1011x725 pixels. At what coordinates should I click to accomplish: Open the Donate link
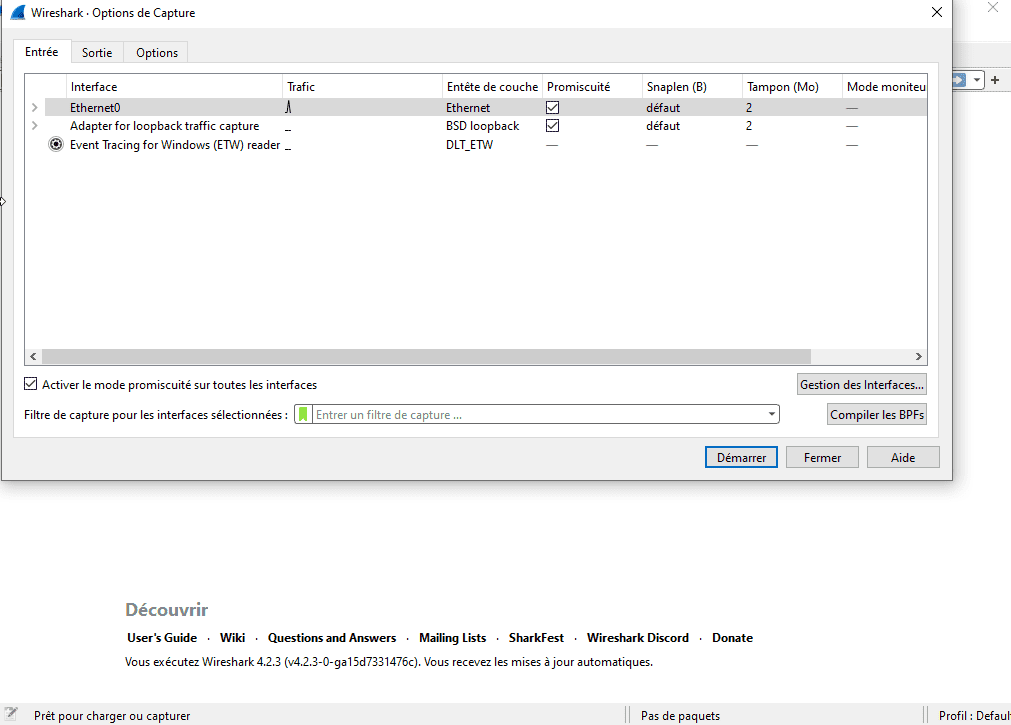tap(732, 637)
